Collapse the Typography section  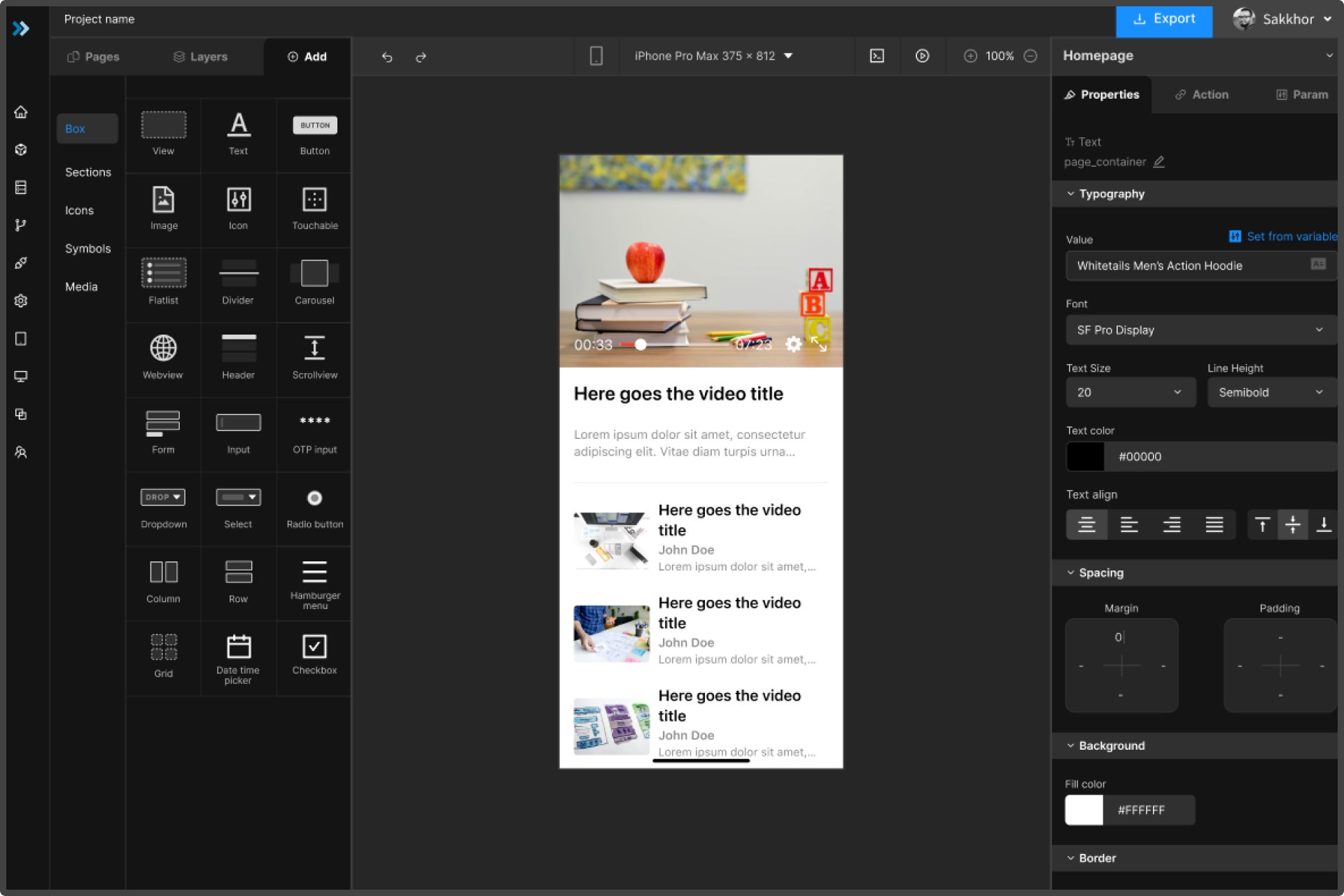pyautogui.click(x=1070, y=194)
